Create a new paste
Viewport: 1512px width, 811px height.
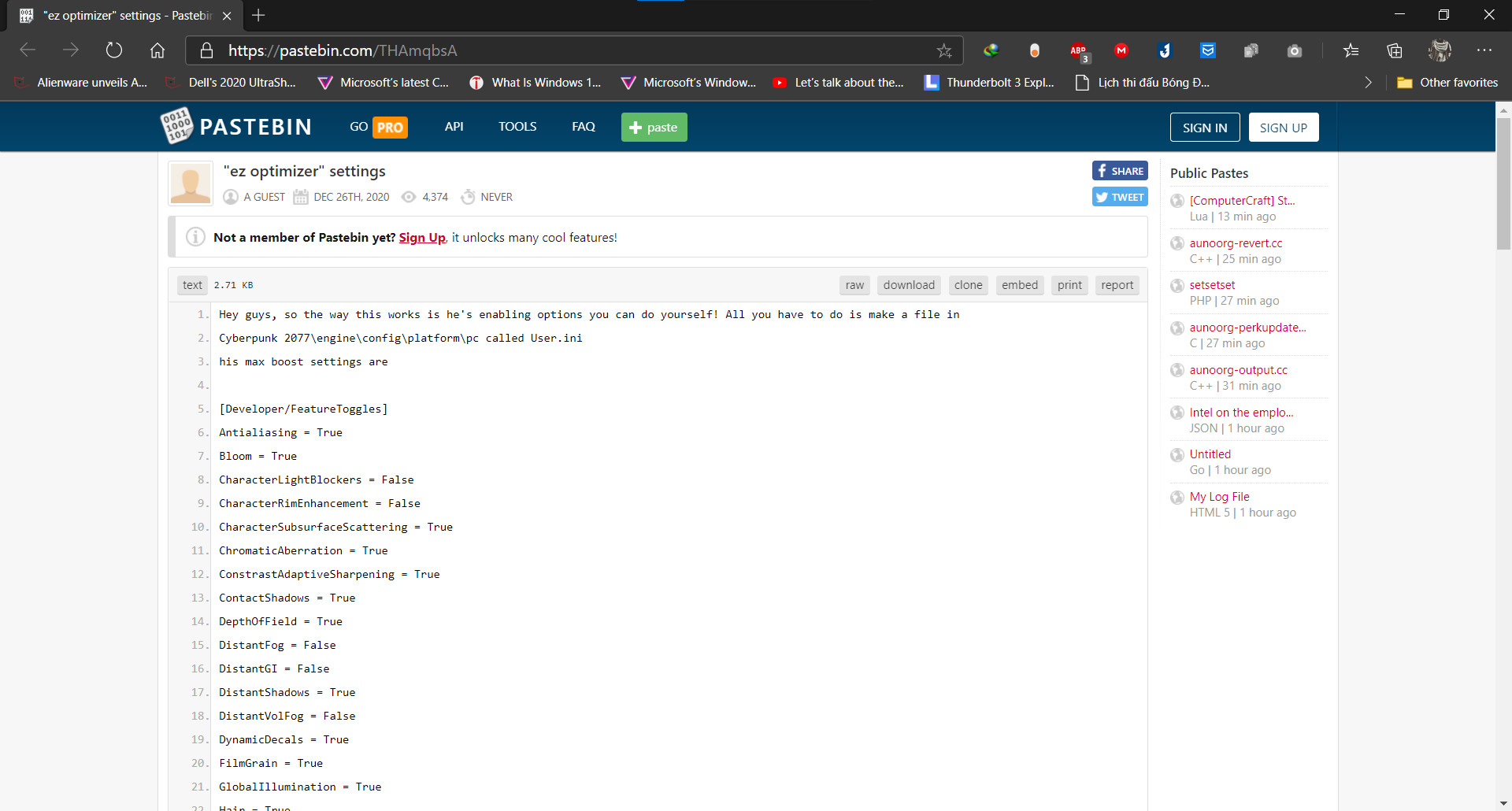(x=654, y=127)
